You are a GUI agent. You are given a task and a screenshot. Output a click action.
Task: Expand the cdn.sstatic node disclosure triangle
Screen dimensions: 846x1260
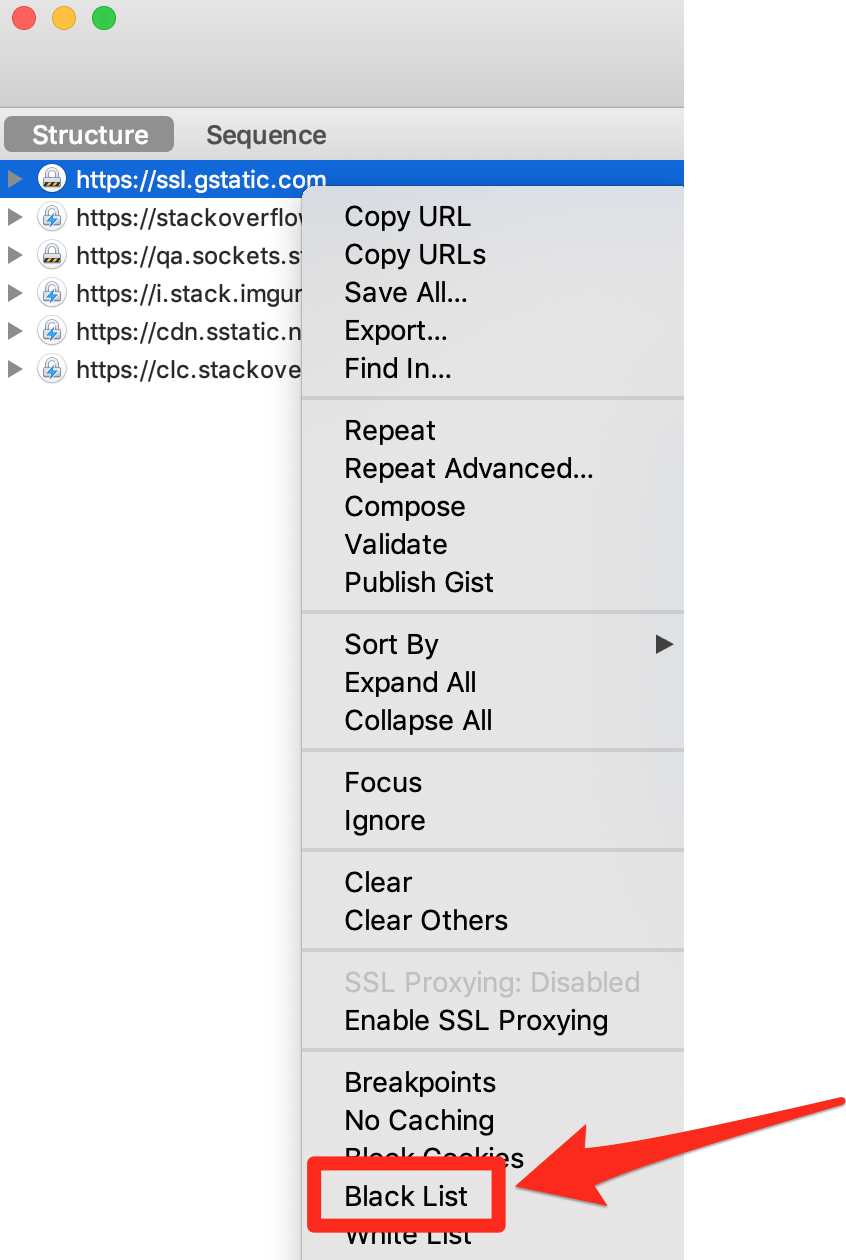[x=15, y=331]
